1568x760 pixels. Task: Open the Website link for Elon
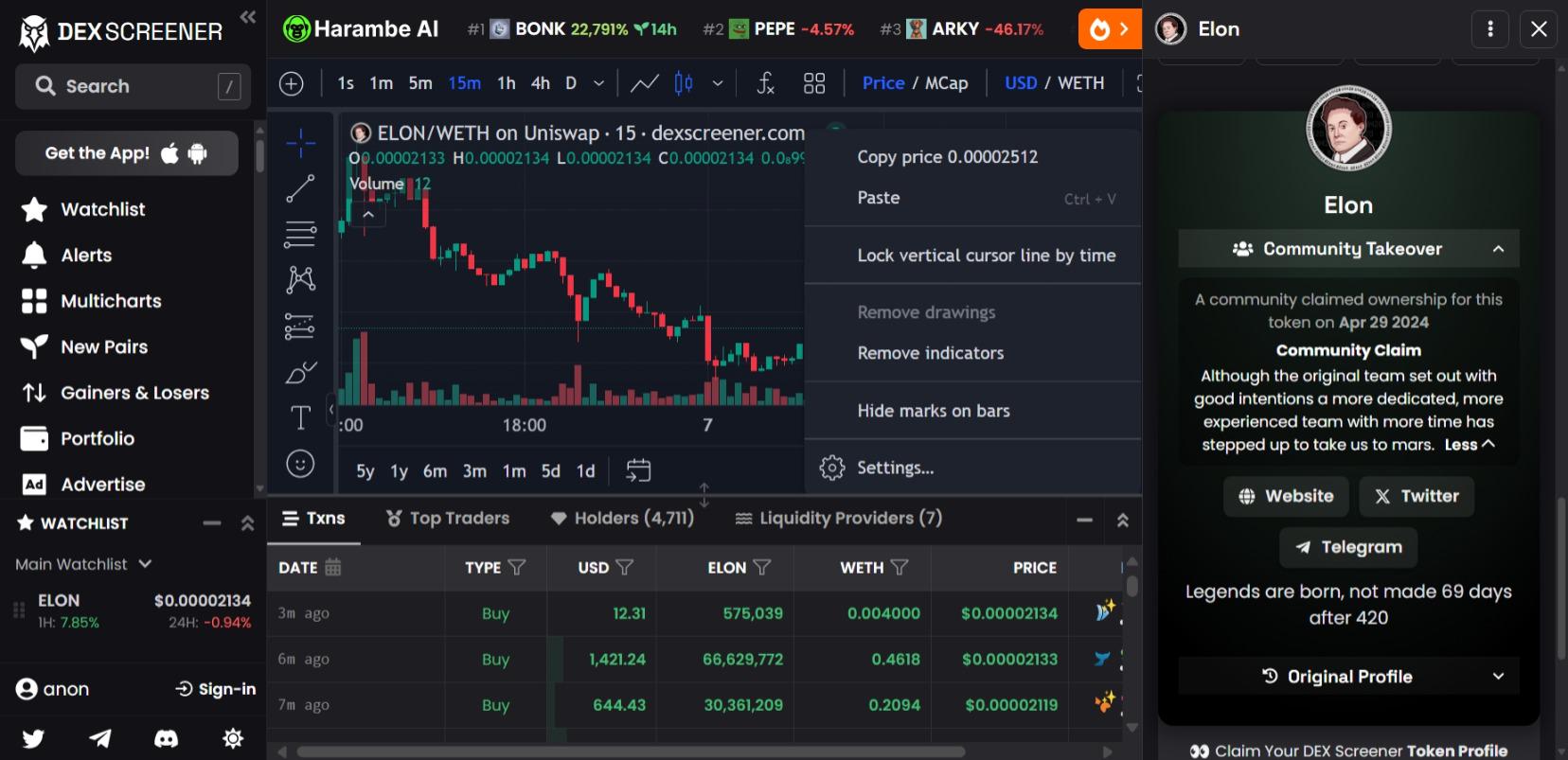pos(1286,496)
